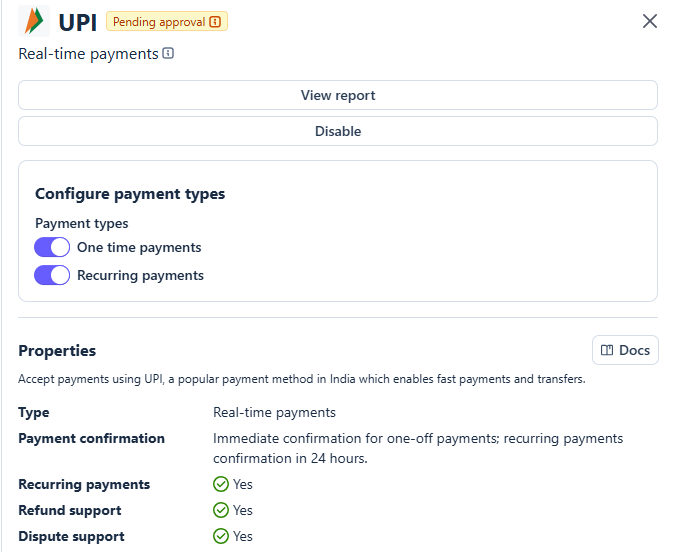The height and width of the screenshot is (552, 674).
Task: Click the UPI logo icon
Action: tap(34, 21)
